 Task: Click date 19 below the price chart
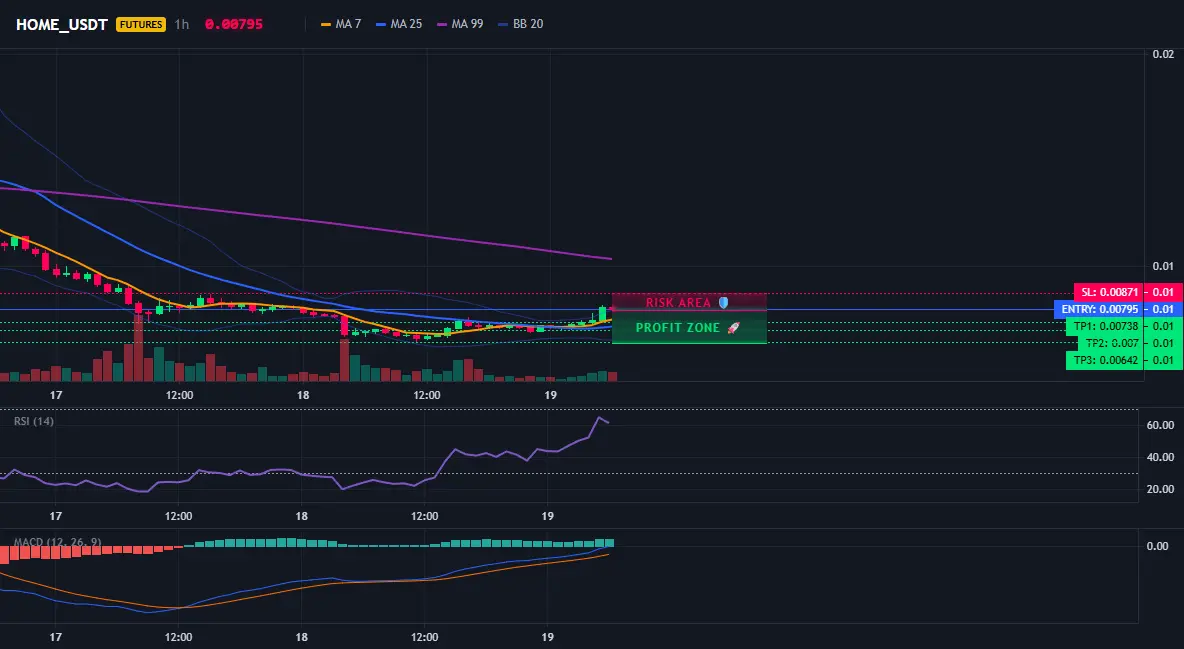point(550,395)
